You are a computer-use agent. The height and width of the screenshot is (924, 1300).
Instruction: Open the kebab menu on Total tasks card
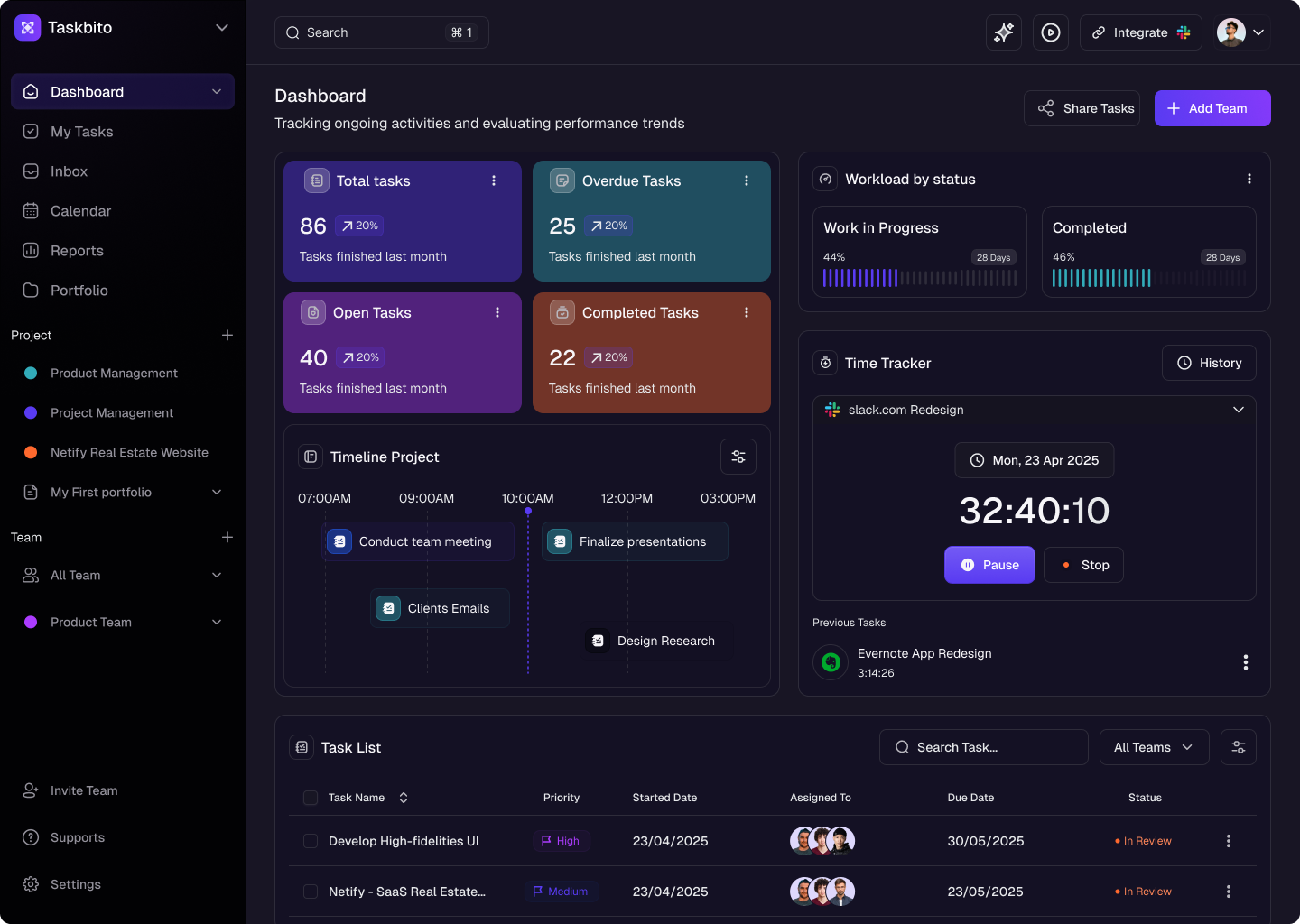click(494, 180)
